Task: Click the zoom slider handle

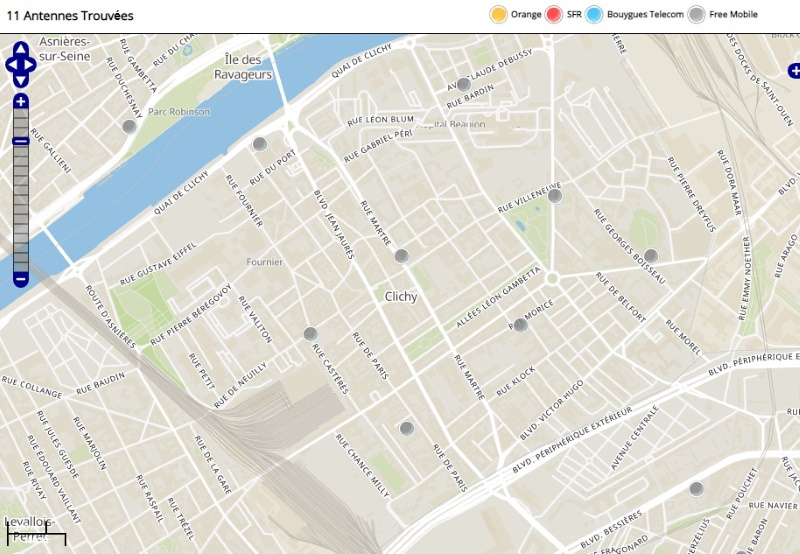Action: coord(21,141)
